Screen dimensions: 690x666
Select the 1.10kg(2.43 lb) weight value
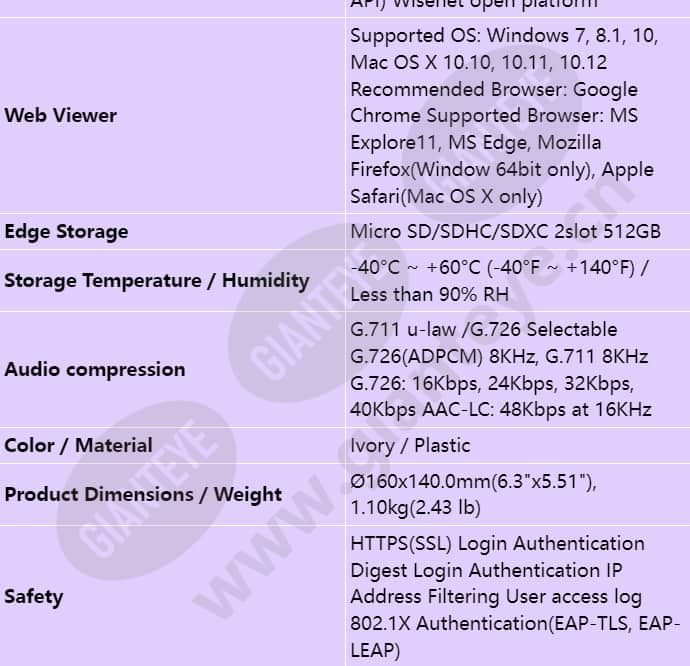tap(415, 508)
